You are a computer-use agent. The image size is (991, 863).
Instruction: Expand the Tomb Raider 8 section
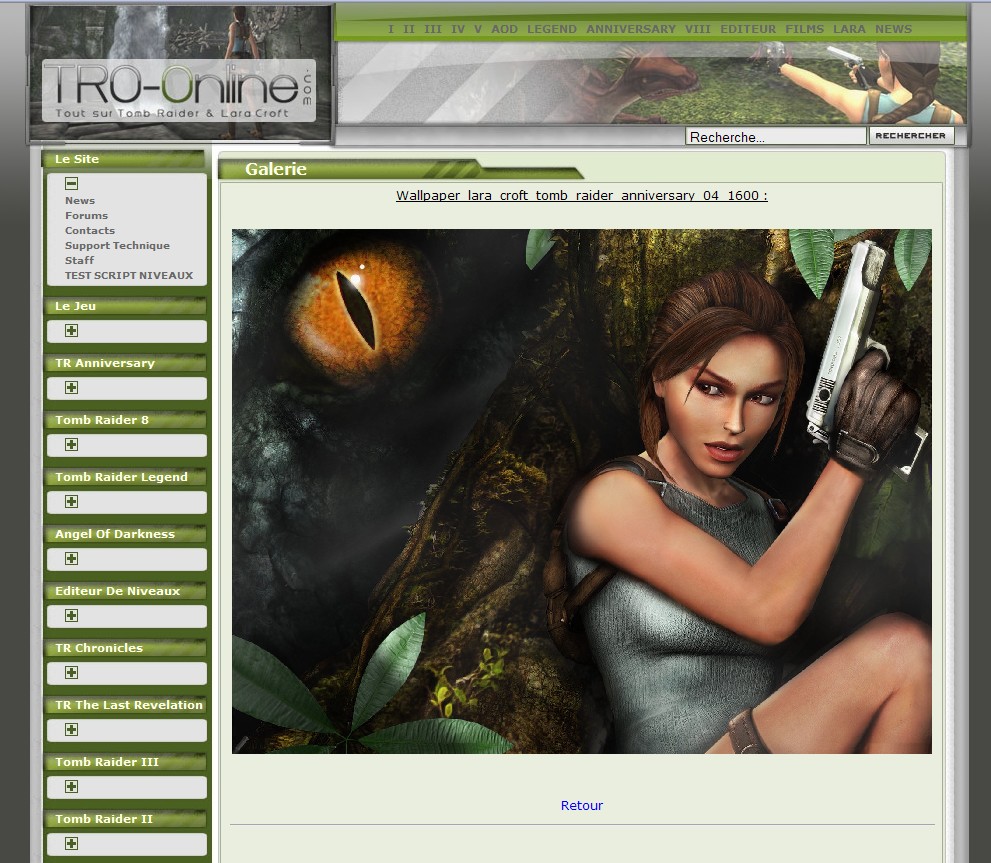[71, 444]
